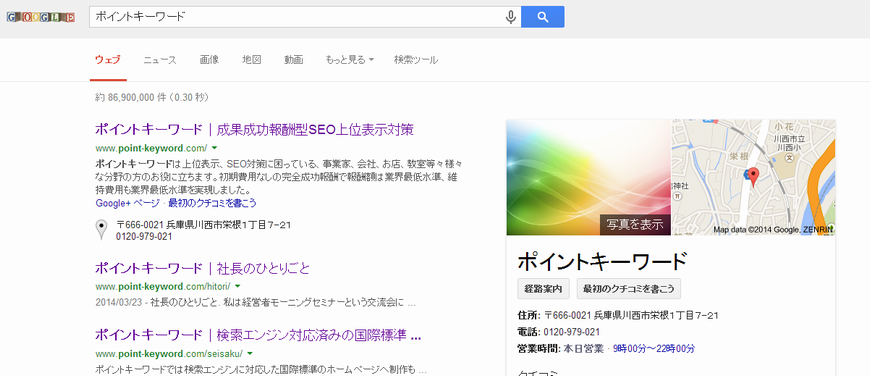Click the hours link 9時00分～22時00分

click(654, 349)
